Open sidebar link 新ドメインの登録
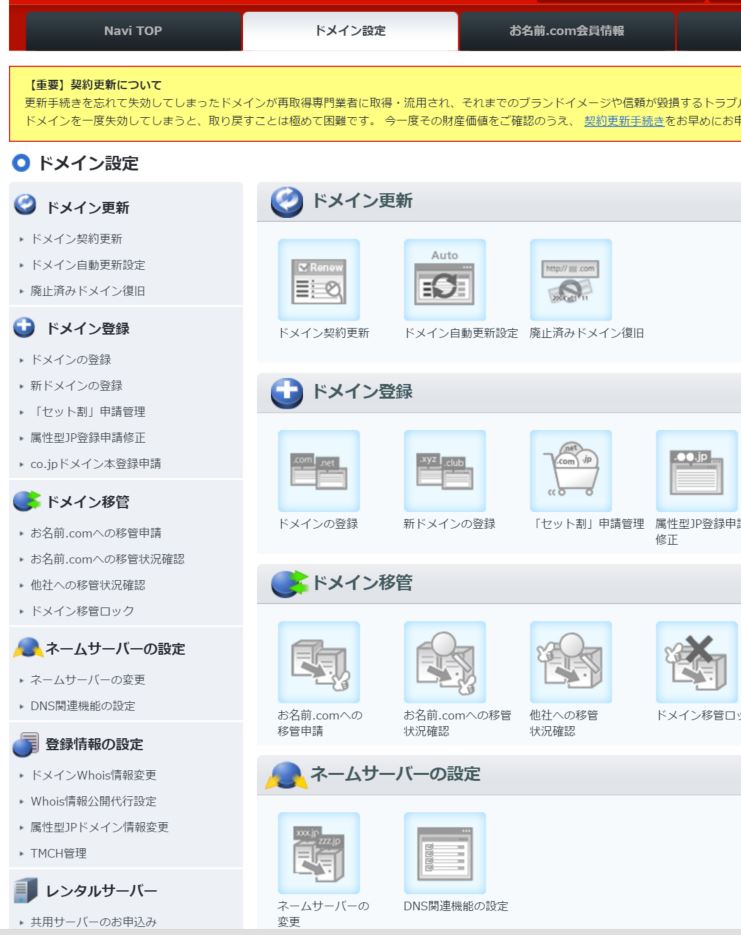The width and height of the screenshot is (741, 935). tap(76, 386)
